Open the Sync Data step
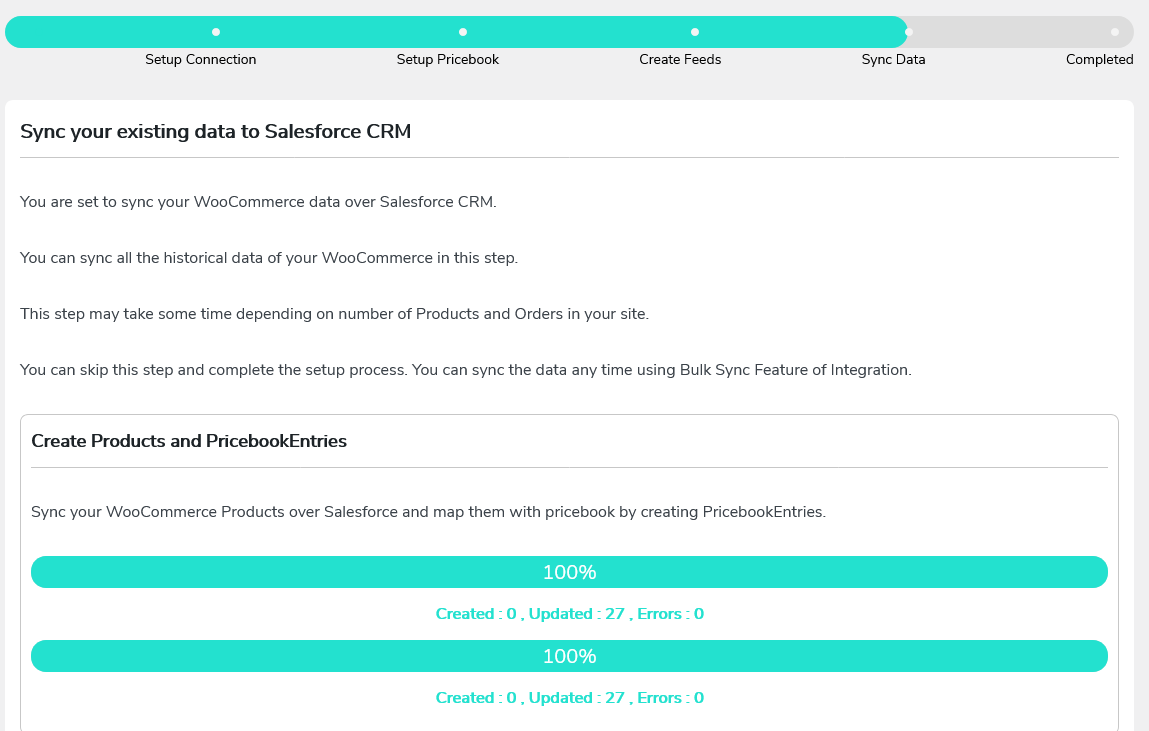The height and width of the screenshot is (731, 1149). tap(893, 59)
